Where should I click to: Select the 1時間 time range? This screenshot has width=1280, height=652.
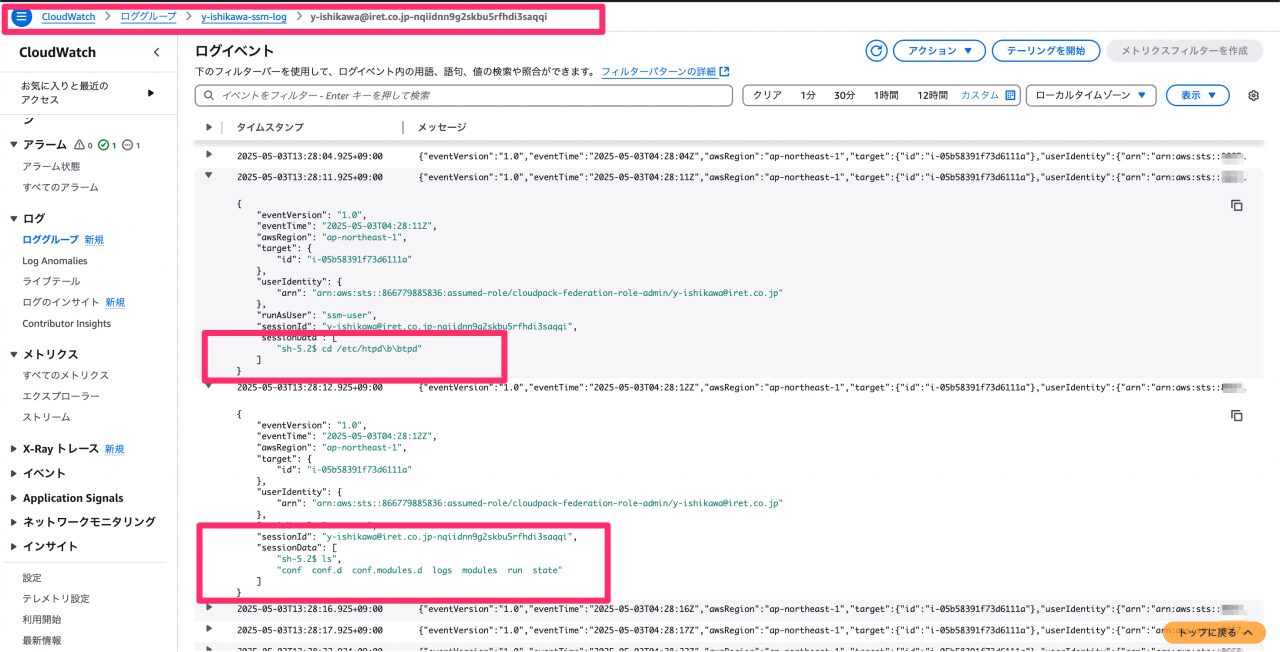click(x=886, y=95)
